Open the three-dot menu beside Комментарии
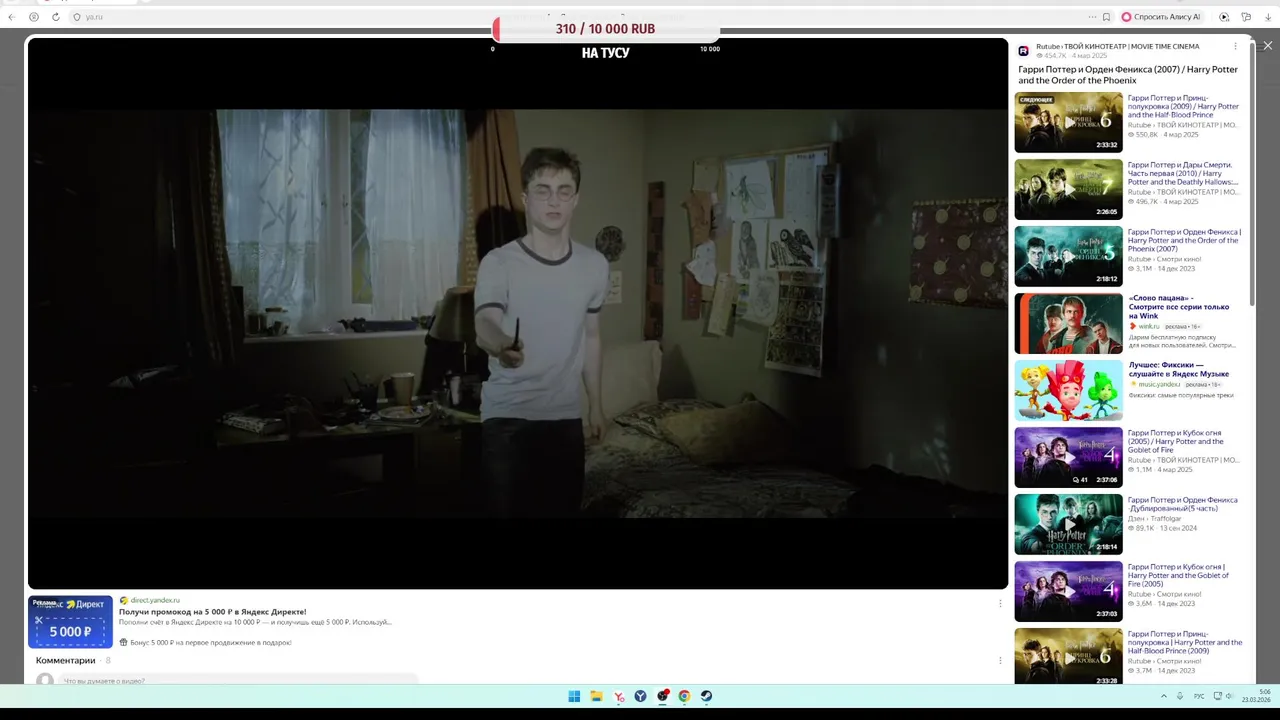 1000,660
